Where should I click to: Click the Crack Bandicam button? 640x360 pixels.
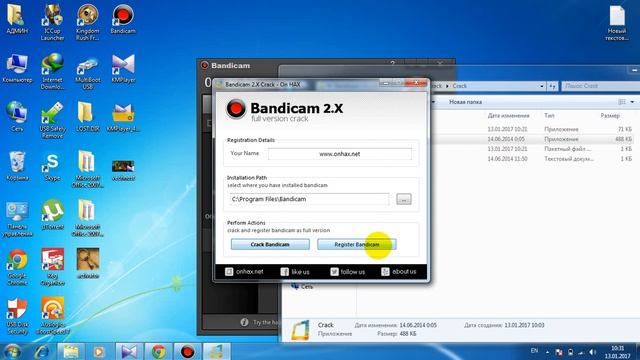coord(270,244)
